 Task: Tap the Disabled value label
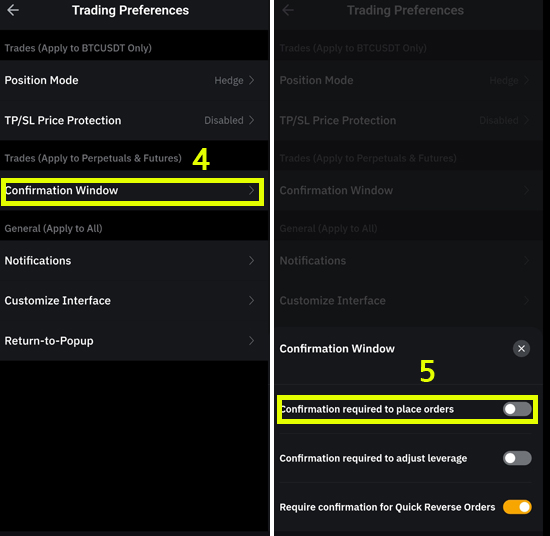pyautogui.click(x=224, y=120)
